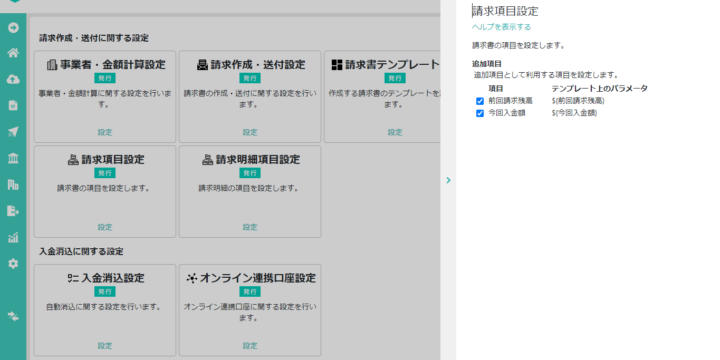Click description 請求明細の項目を設定します。
Image resolution: width=720 pixels, height=360 pixels.
coord(249,188)
